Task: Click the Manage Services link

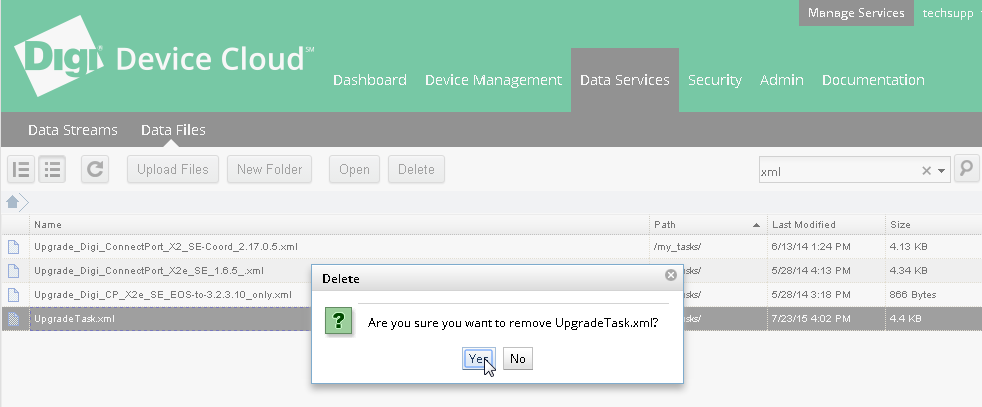Action: coord(856,13)
